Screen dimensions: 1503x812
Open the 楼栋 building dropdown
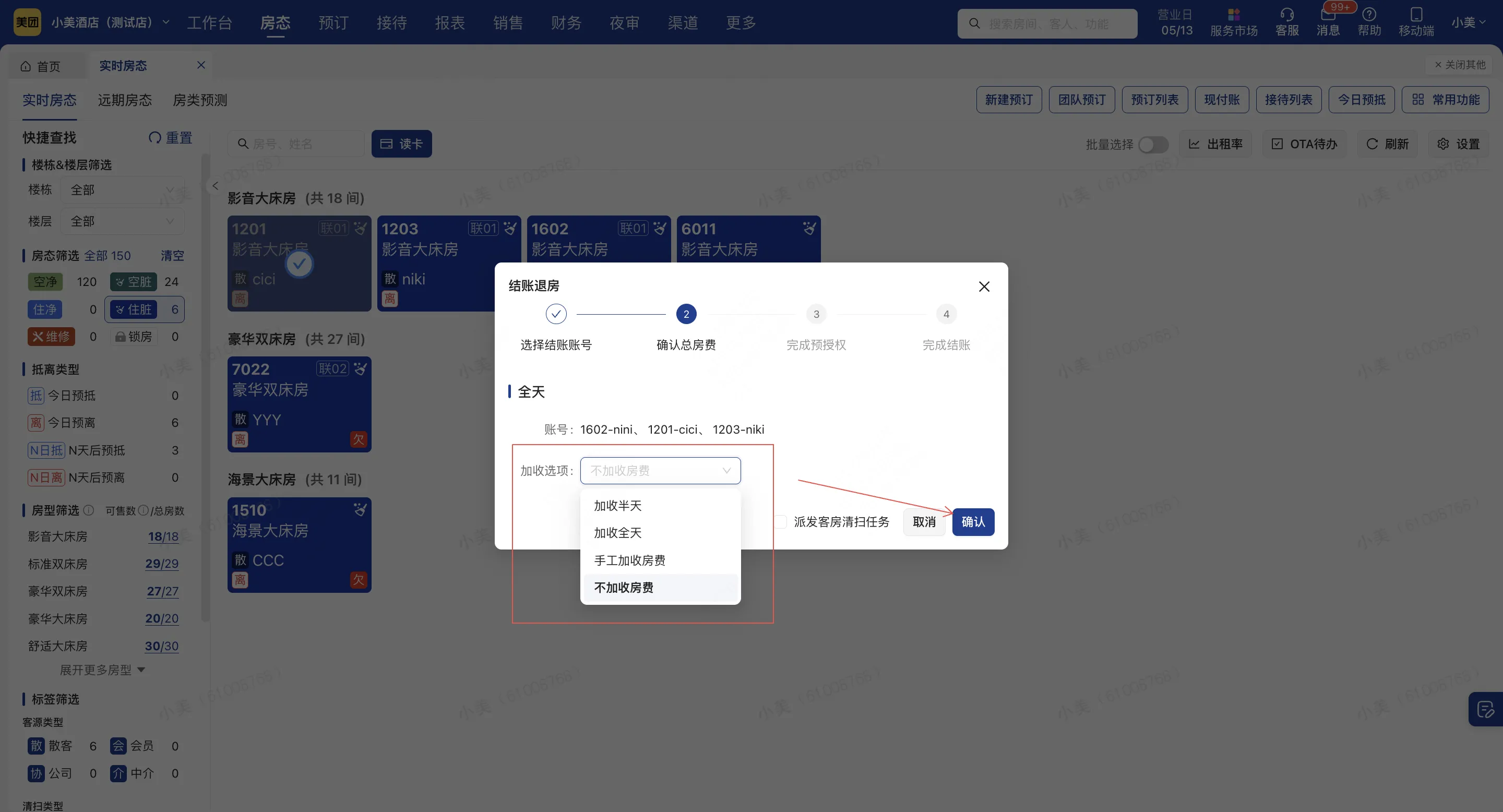tap(123, 189)
